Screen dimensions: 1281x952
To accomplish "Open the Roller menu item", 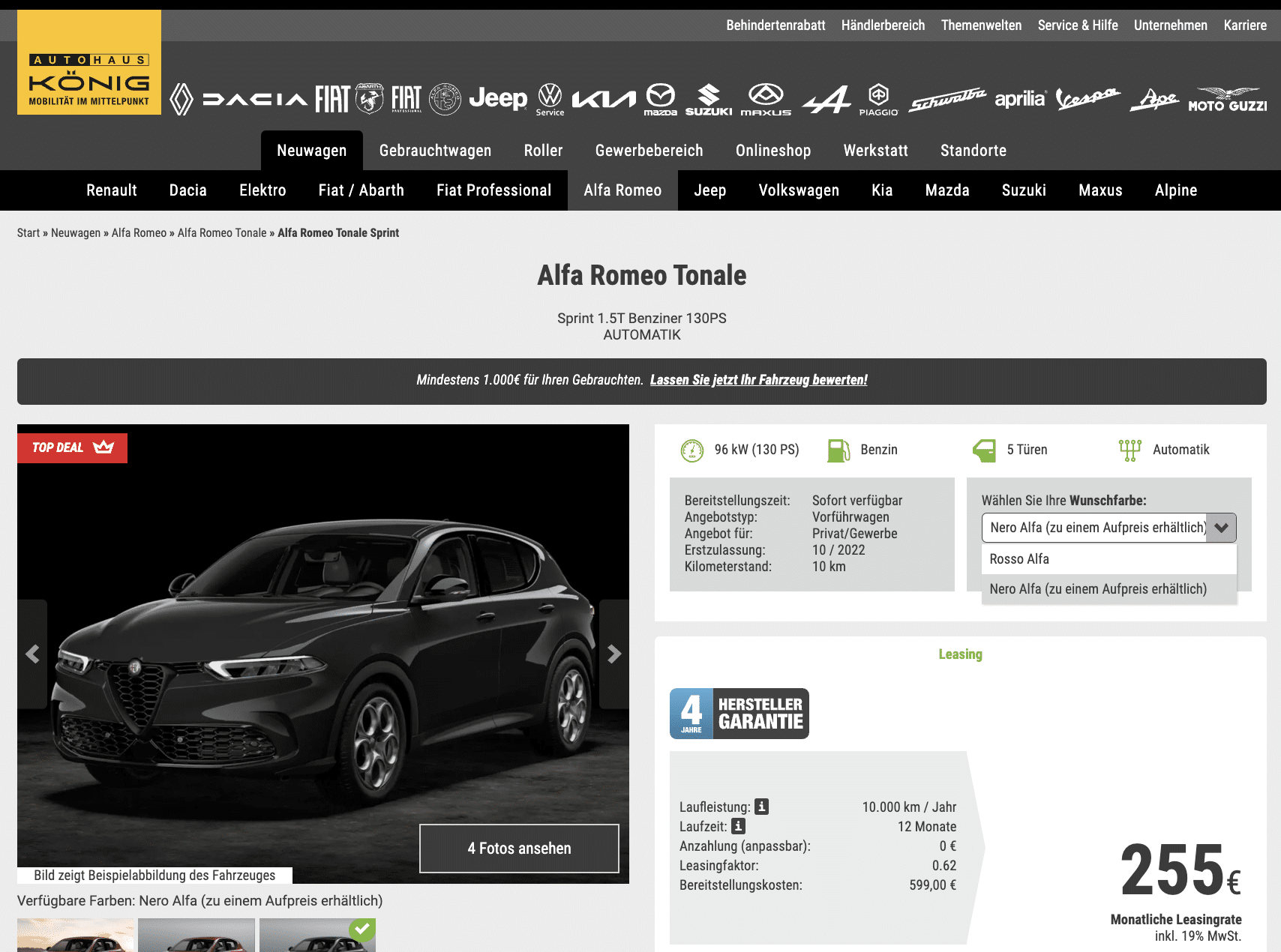I will click(543, 150).
